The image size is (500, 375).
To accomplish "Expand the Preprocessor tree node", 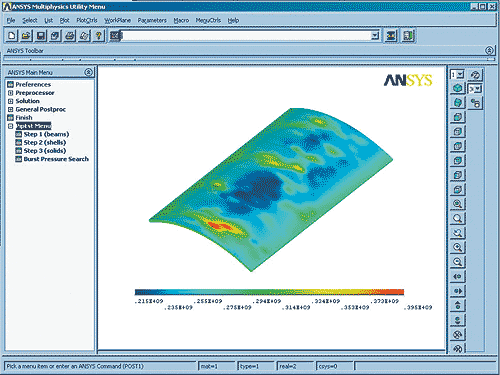I will coord(10,93).
